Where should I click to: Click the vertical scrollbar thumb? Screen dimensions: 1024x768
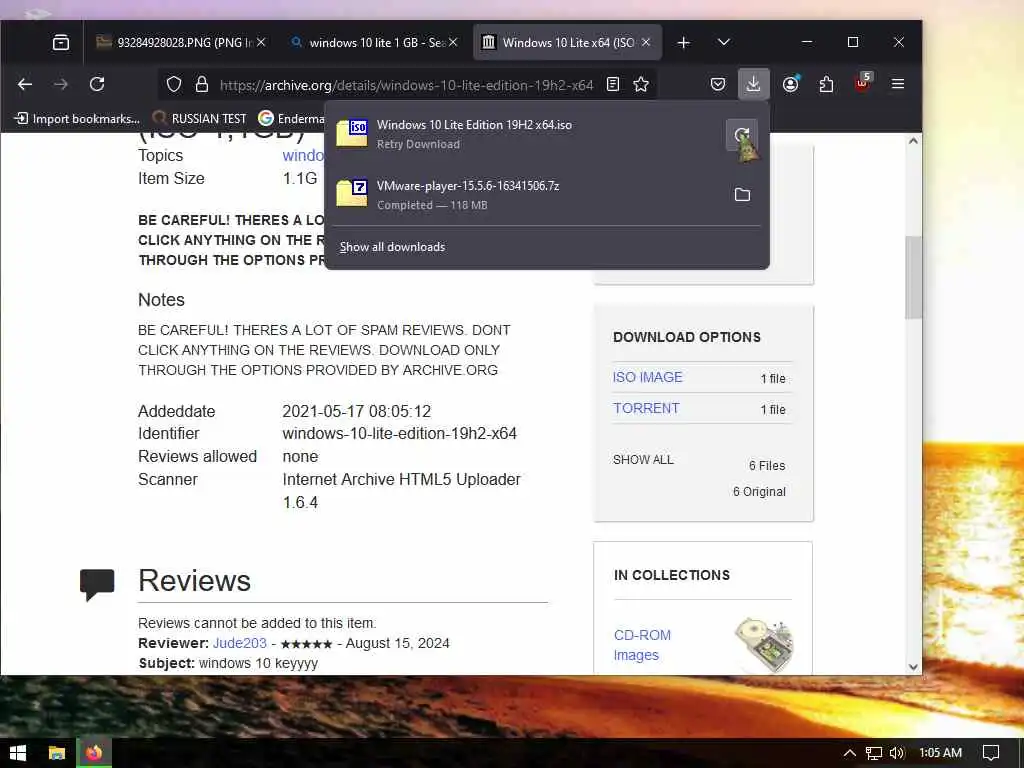pyautogui.click(x=913, y=278)
